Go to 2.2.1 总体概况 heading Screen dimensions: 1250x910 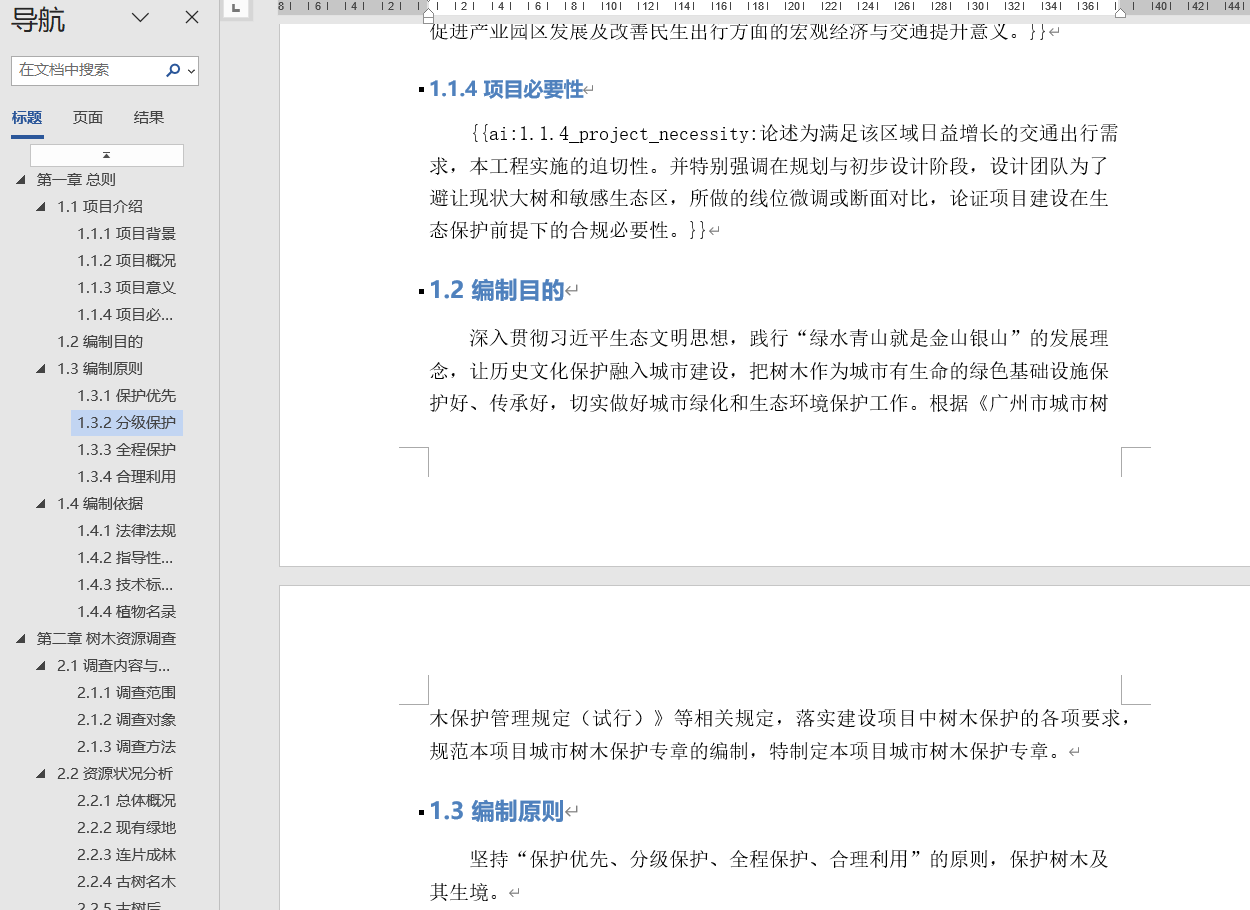pos(127,800)
